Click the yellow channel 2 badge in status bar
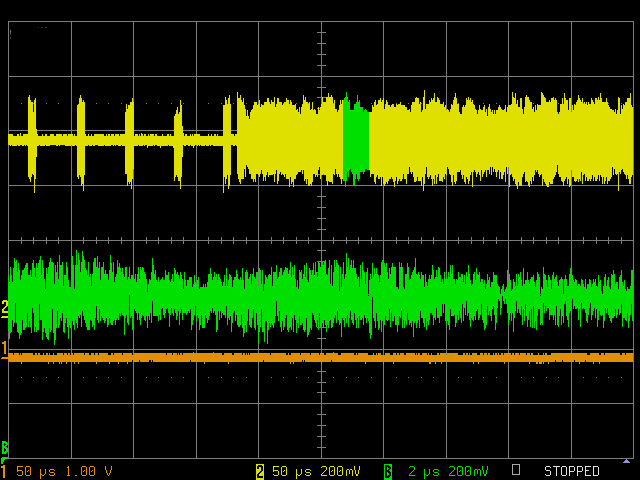 click(x=260, y=471)
